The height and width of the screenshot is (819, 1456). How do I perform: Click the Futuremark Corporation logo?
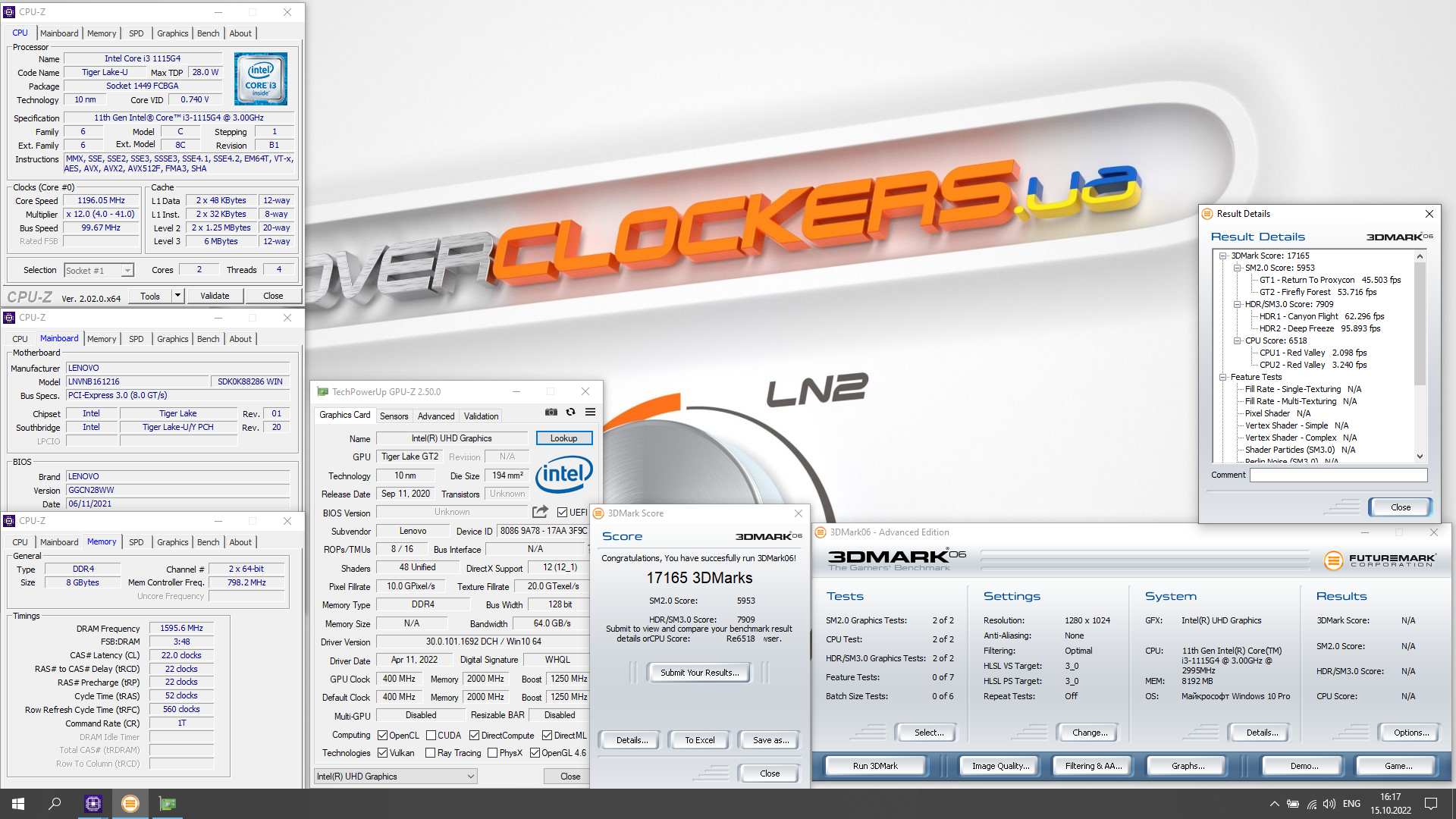pos(1379,560)
